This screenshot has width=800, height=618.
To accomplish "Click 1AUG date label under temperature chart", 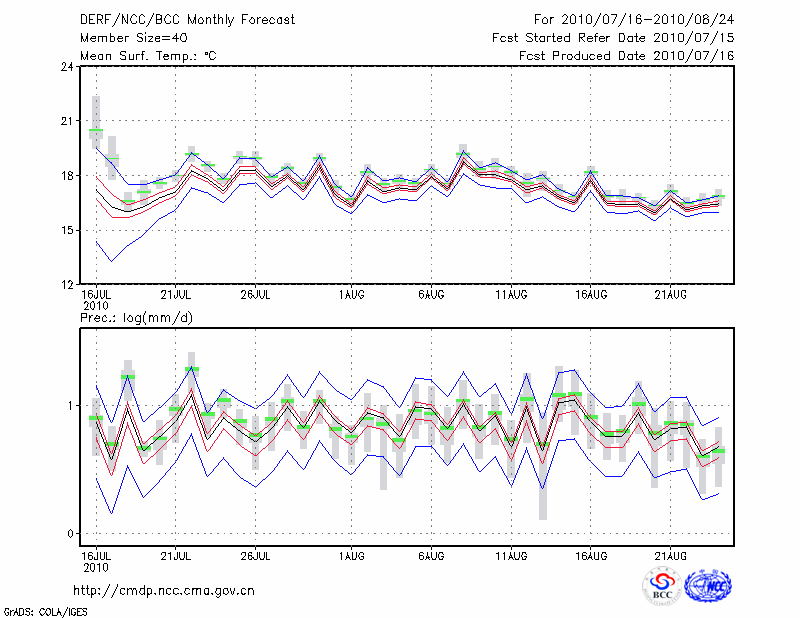I will (x=351, y=295).
